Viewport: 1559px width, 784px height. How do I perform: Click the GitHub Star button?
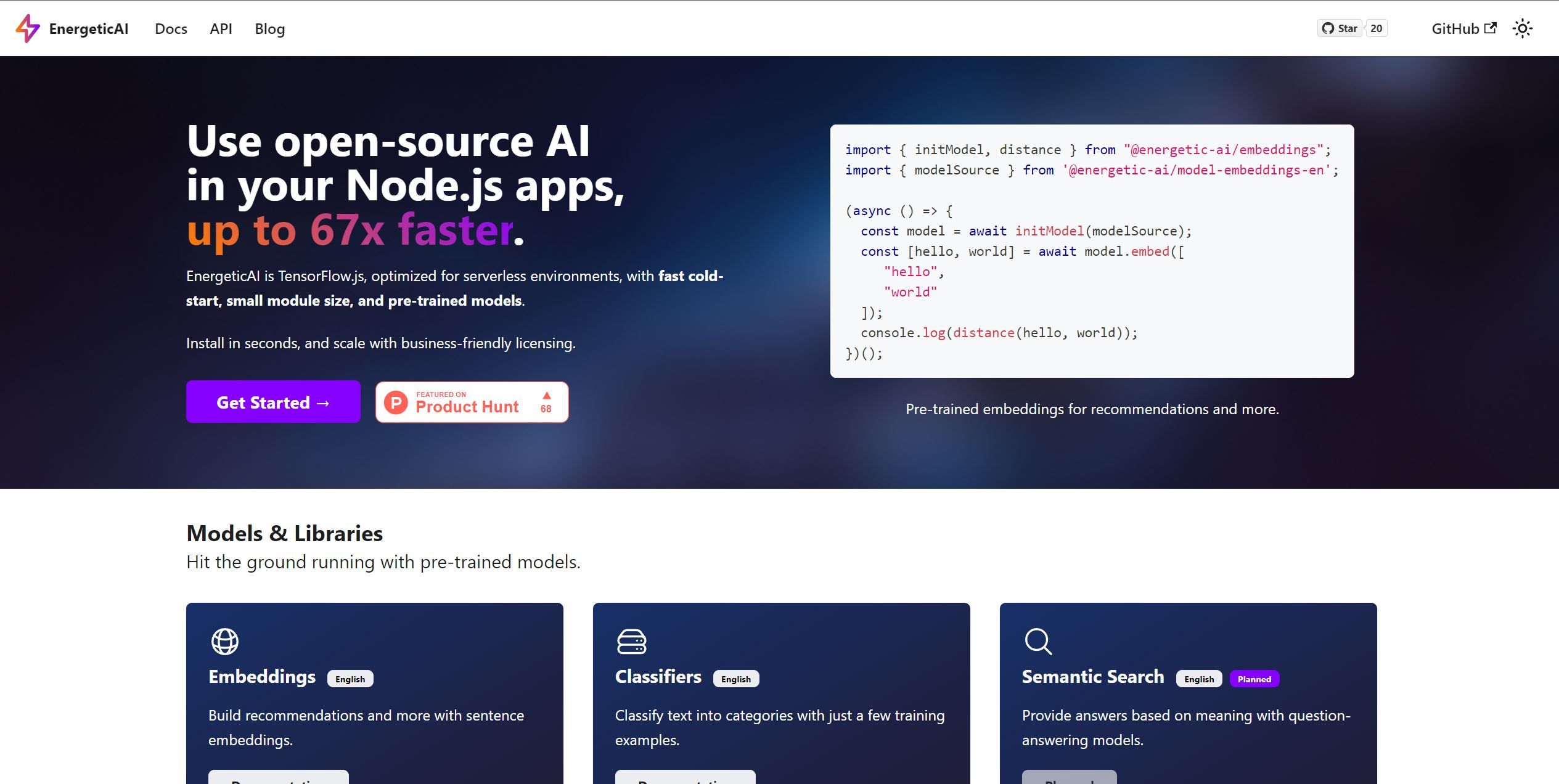coord(1340,28)
